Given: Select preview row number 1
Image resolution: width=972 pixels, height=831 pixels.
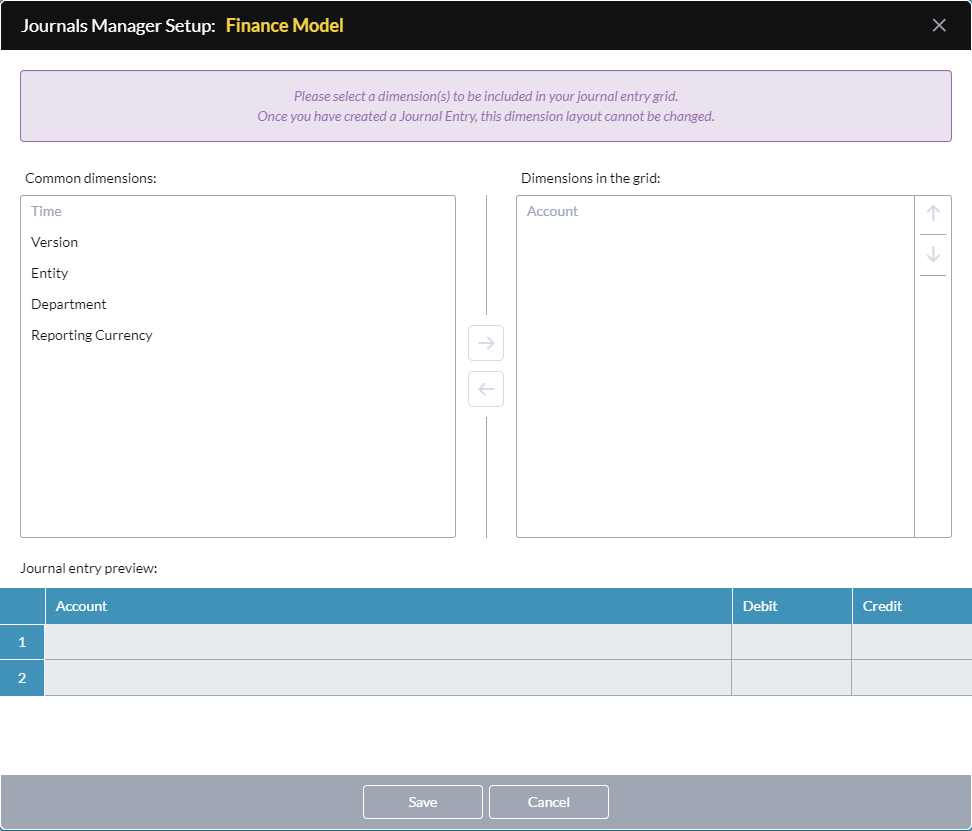Looking at the screenshot, I should (22, 642).
